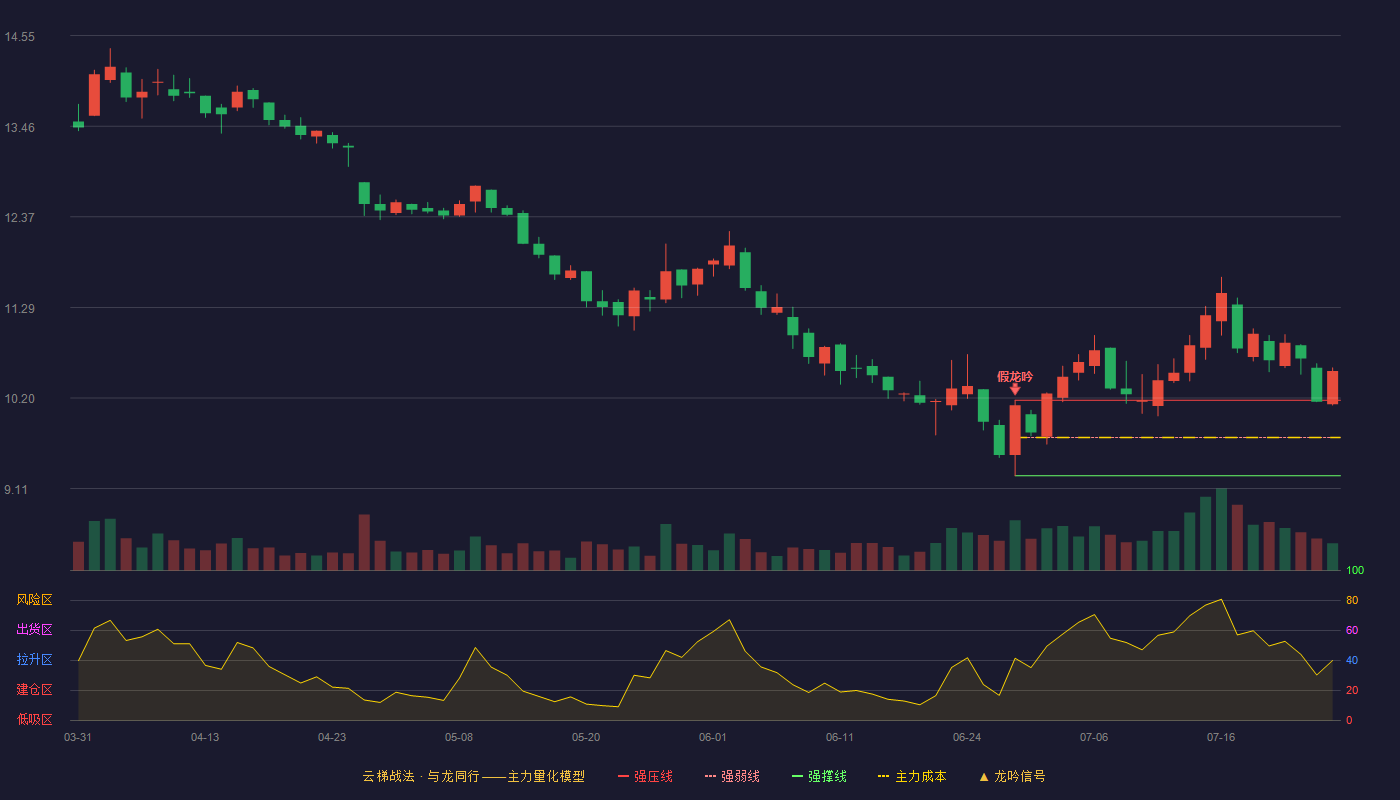Click the 07-16 date label
This screenshot has width=1400, height=800.
click(1221, 737)
